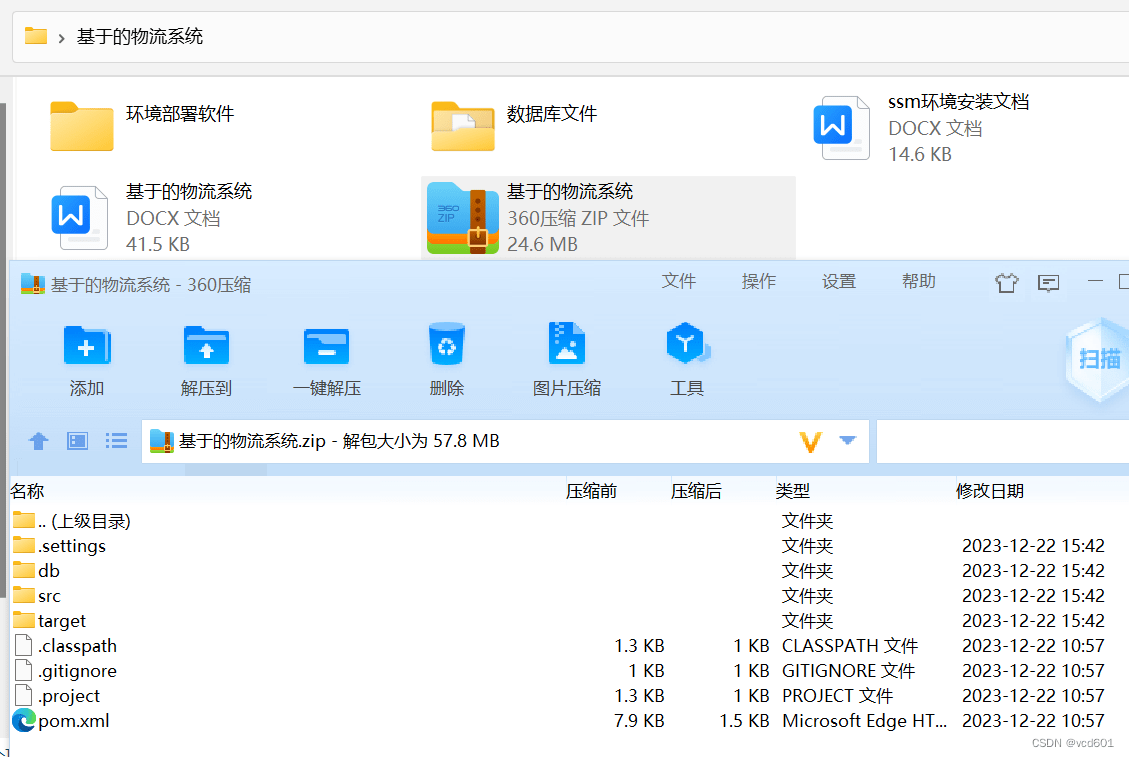Click the feedback message icon in title bar
Image resolution: width=1129 pixels, height=757 pixels.
(x=1048, y=283)
